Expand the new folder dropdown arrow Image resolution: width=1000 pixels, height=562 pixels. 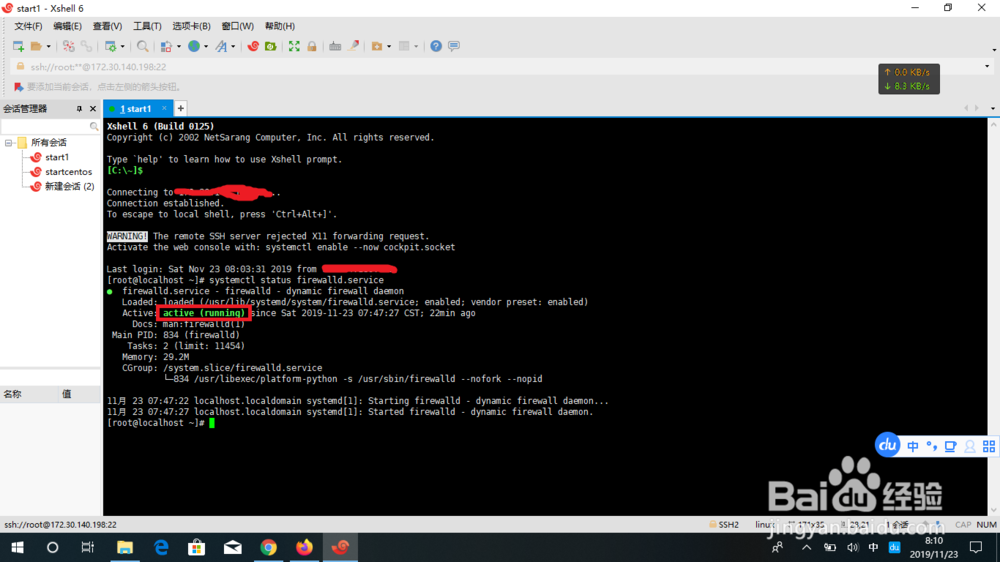coord(389,46)
